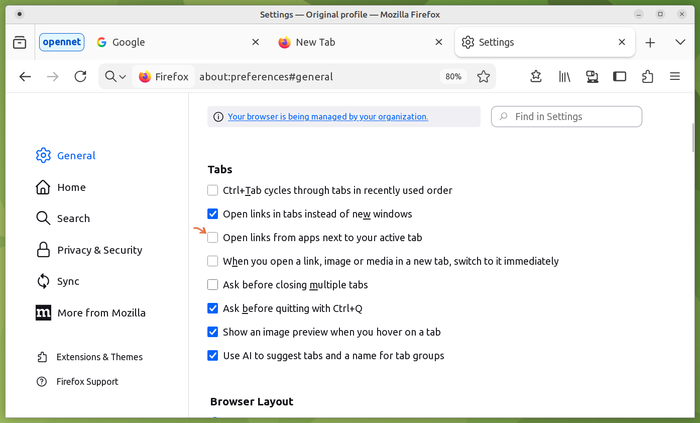Open Firefox Support link
The height and width of the screenshot is (423, 700).
pos(87,382)
